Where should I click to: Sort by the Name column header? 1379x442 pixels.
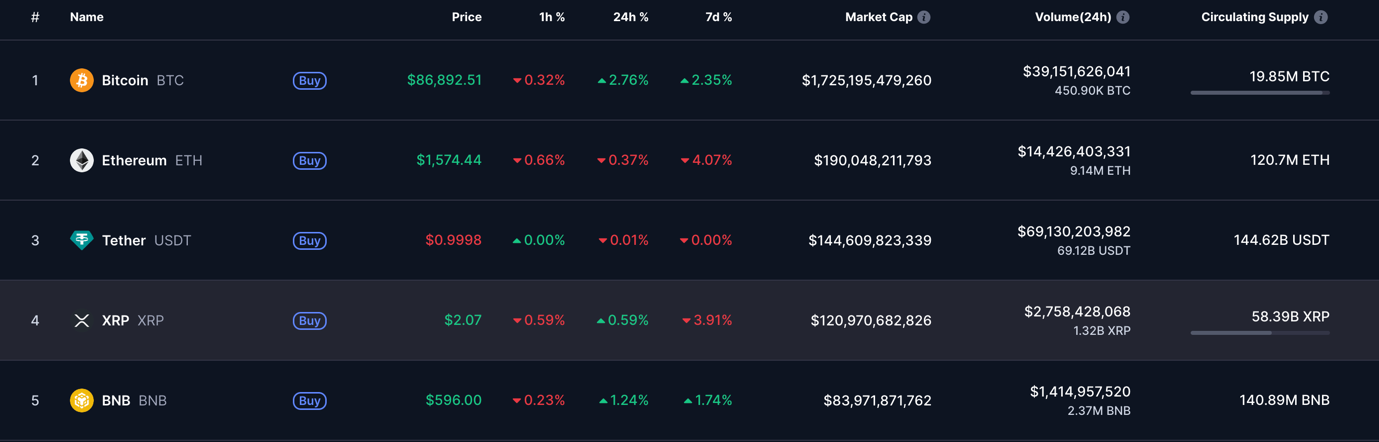click(87, 17)
